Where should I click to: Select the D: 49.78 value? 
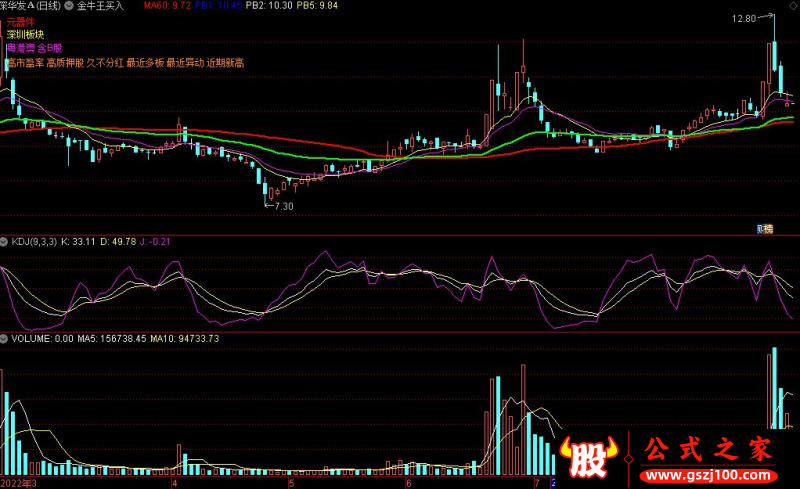(x=118, y=241)
